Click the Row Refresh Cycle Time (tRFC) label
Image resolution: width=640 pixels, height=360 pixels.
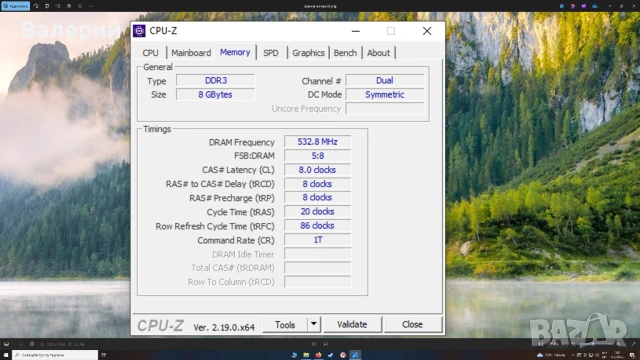pyautogui.click(x=215, y=227)
